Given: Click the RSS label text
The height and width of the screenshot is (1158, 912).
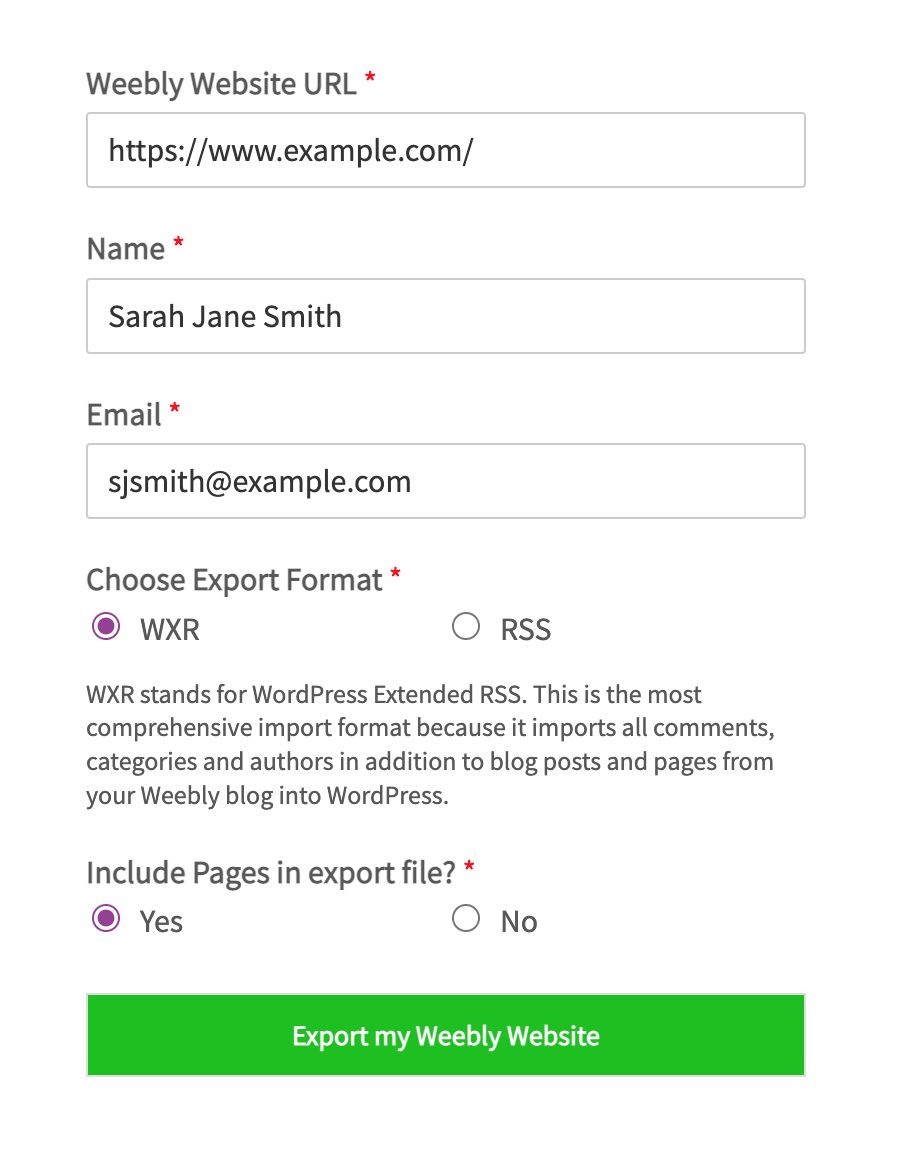Looking at the screenshot, I should (525, 629).
